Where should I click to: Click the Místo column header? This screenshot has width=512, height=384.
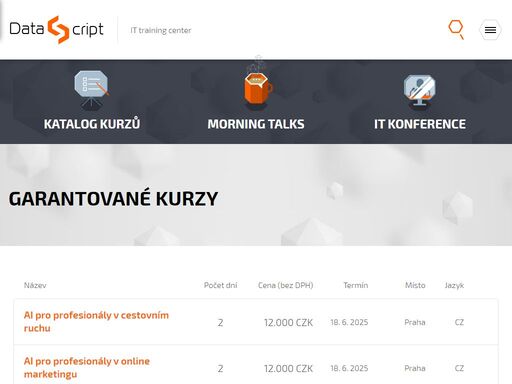tap(415, 285)
